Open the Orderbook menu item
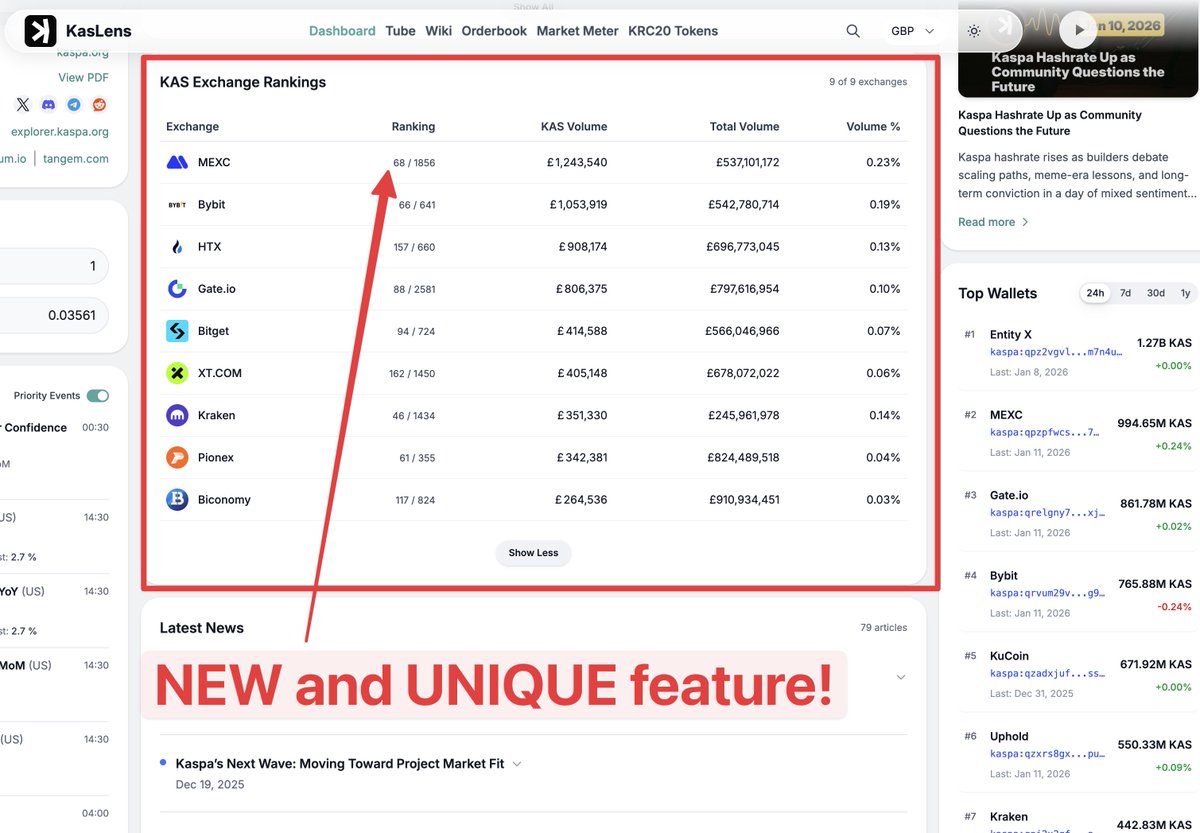 pos(494,31)
